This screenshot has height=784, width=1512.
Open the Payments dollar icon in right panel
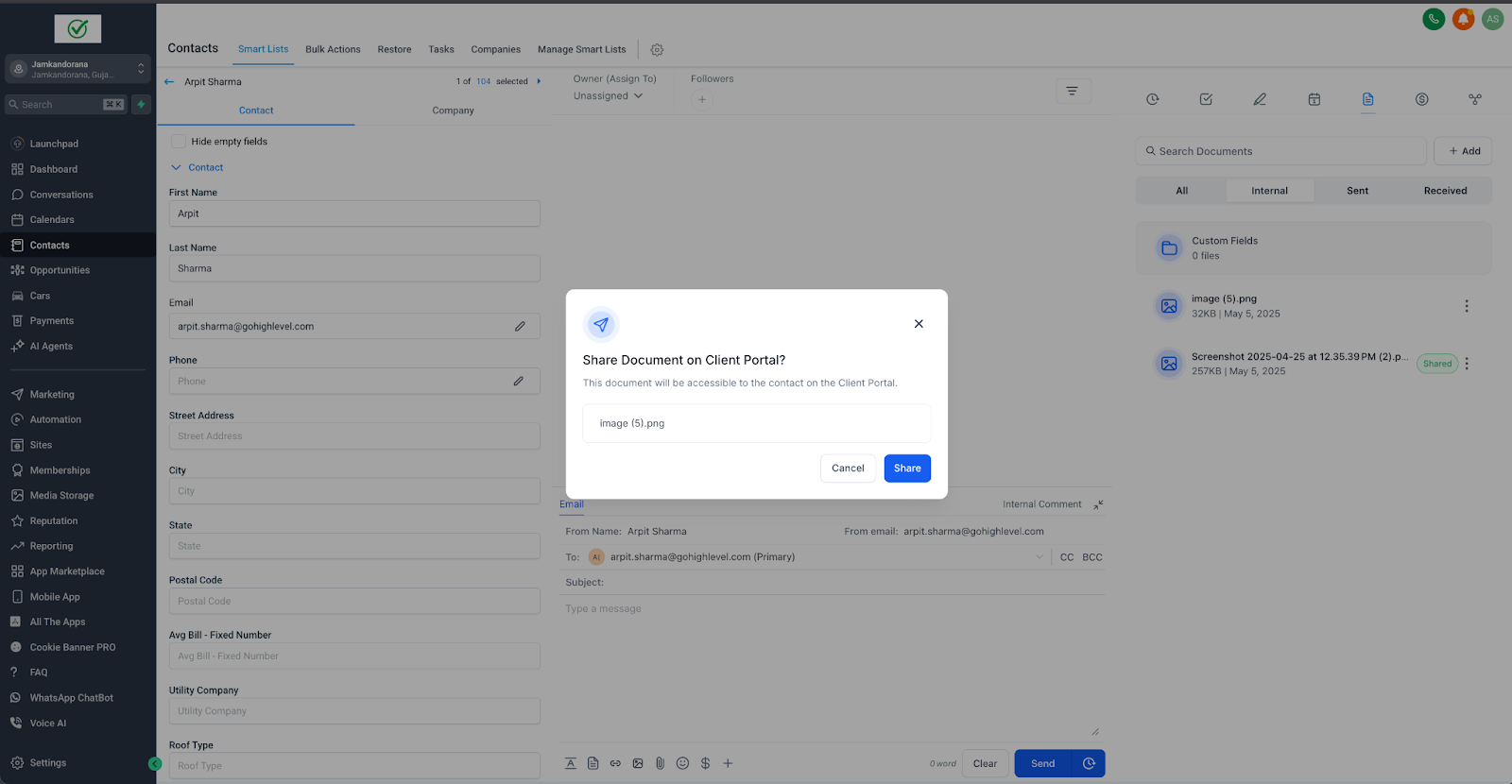click(1421, 99)
